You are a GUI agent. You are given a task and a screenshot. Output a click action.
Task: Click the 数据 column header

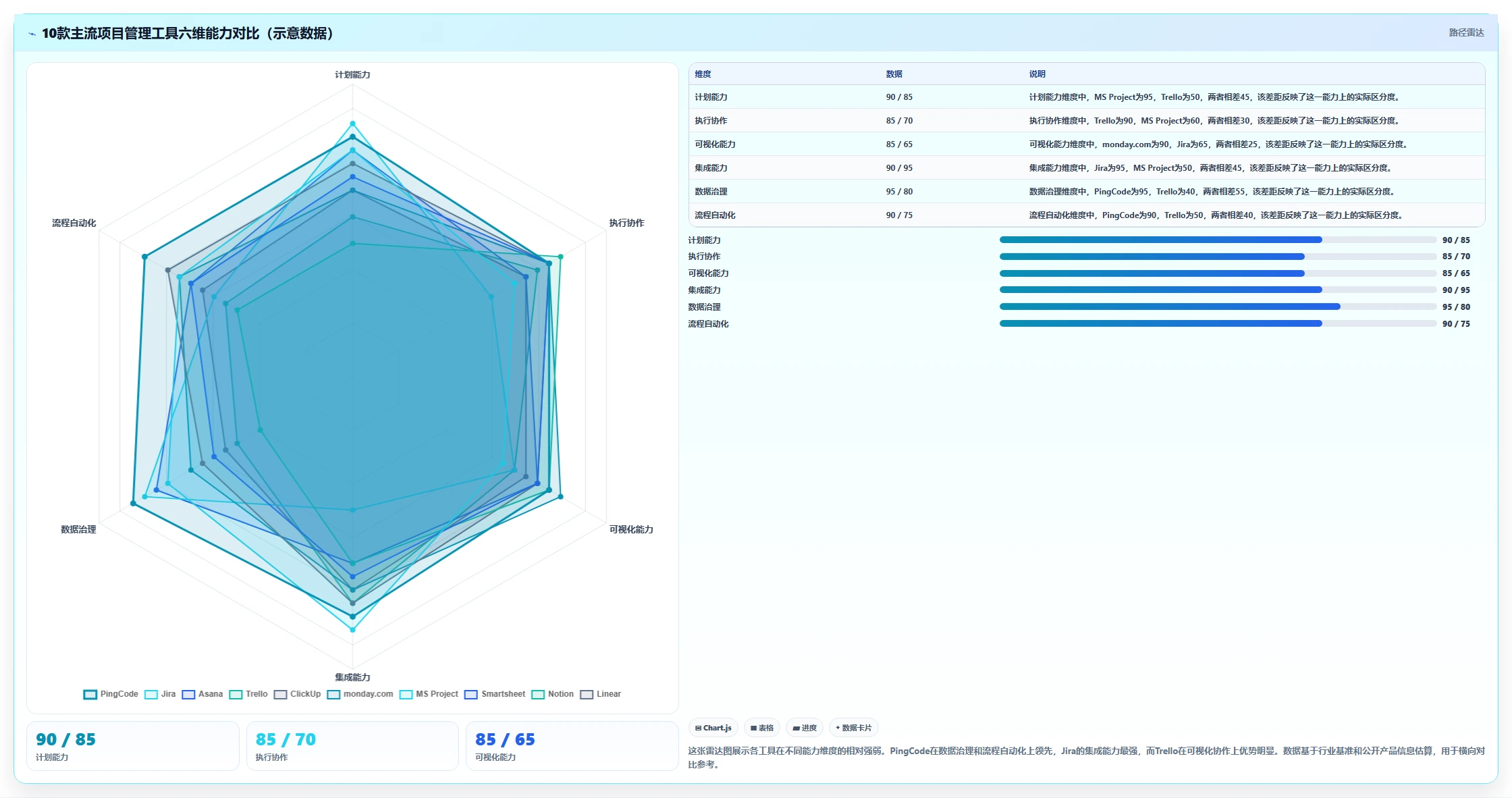(x=894, y=74)
